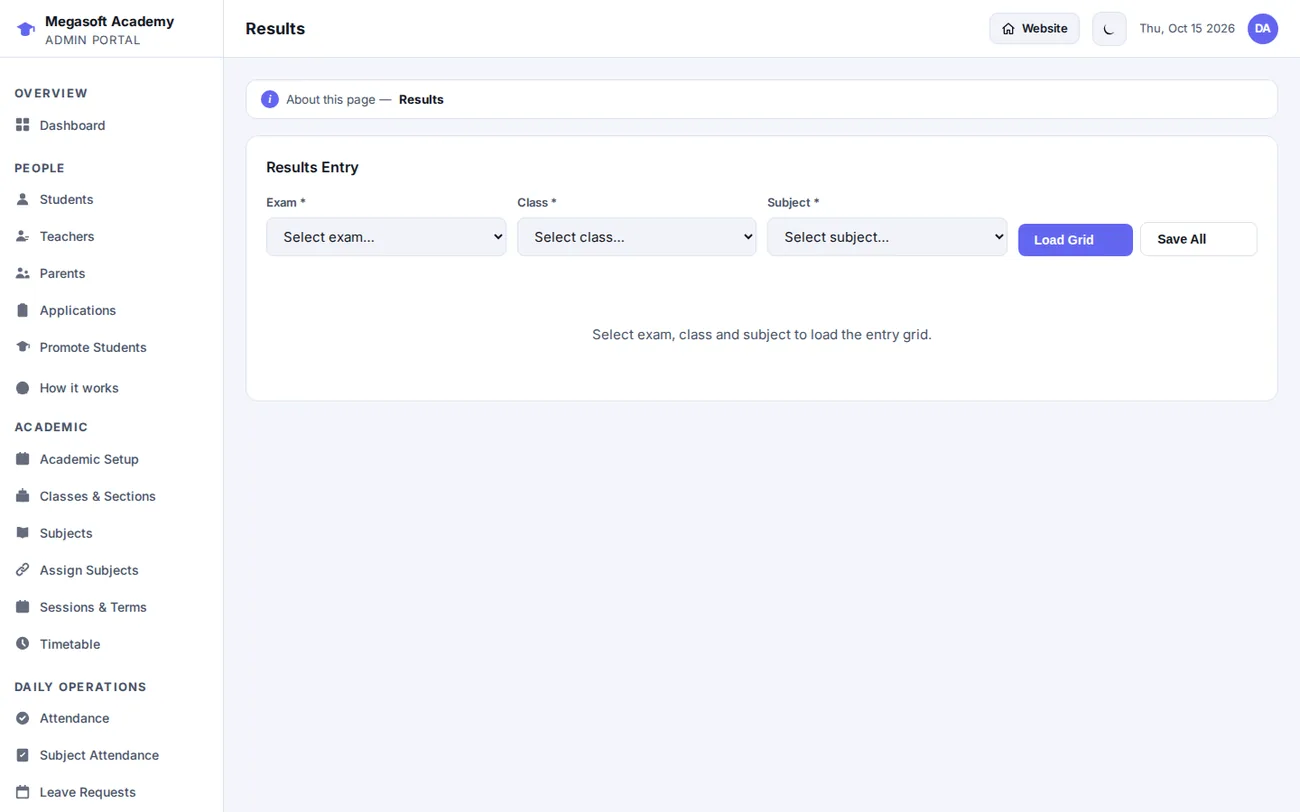Image resolution: width=1300 pixels, height=812 pixels.
Task: Go to the Students page
Action: tap(111, 199)
